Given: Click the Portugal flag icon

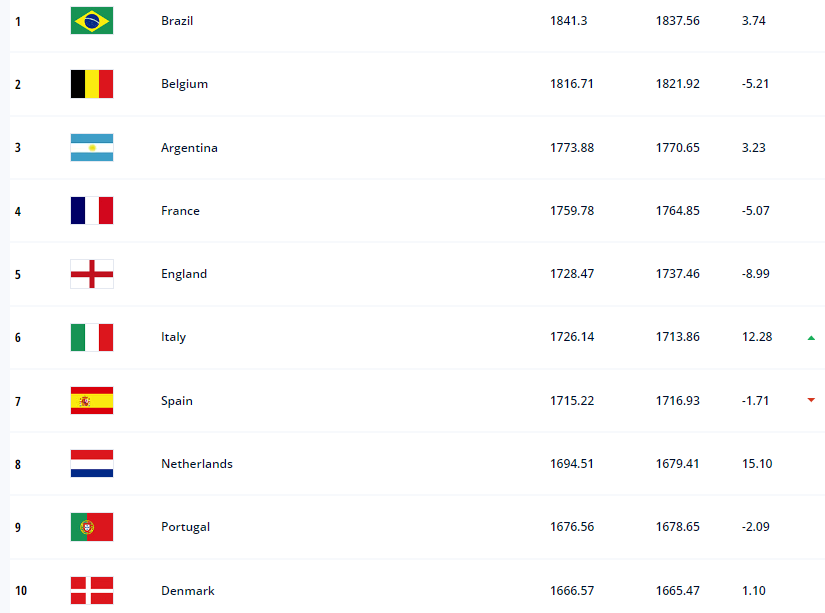Looking at the screenshot, I should (92, 527).
